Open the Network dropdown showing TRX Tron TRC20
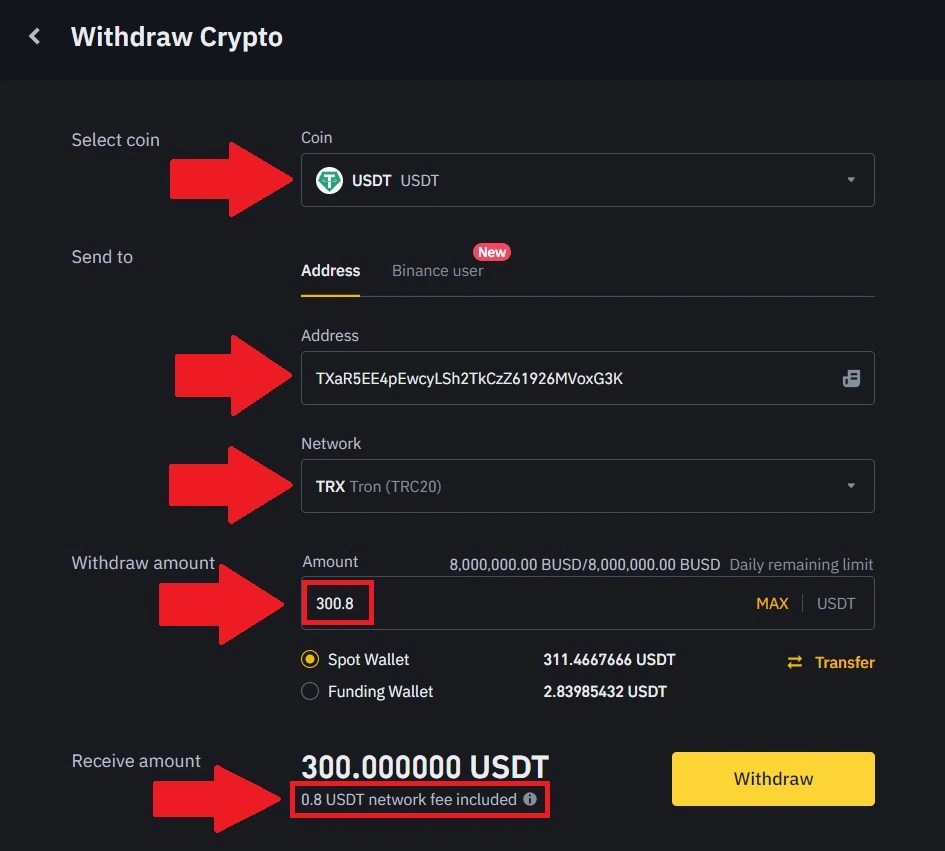The image size is (945, 851). pos(587,486)
